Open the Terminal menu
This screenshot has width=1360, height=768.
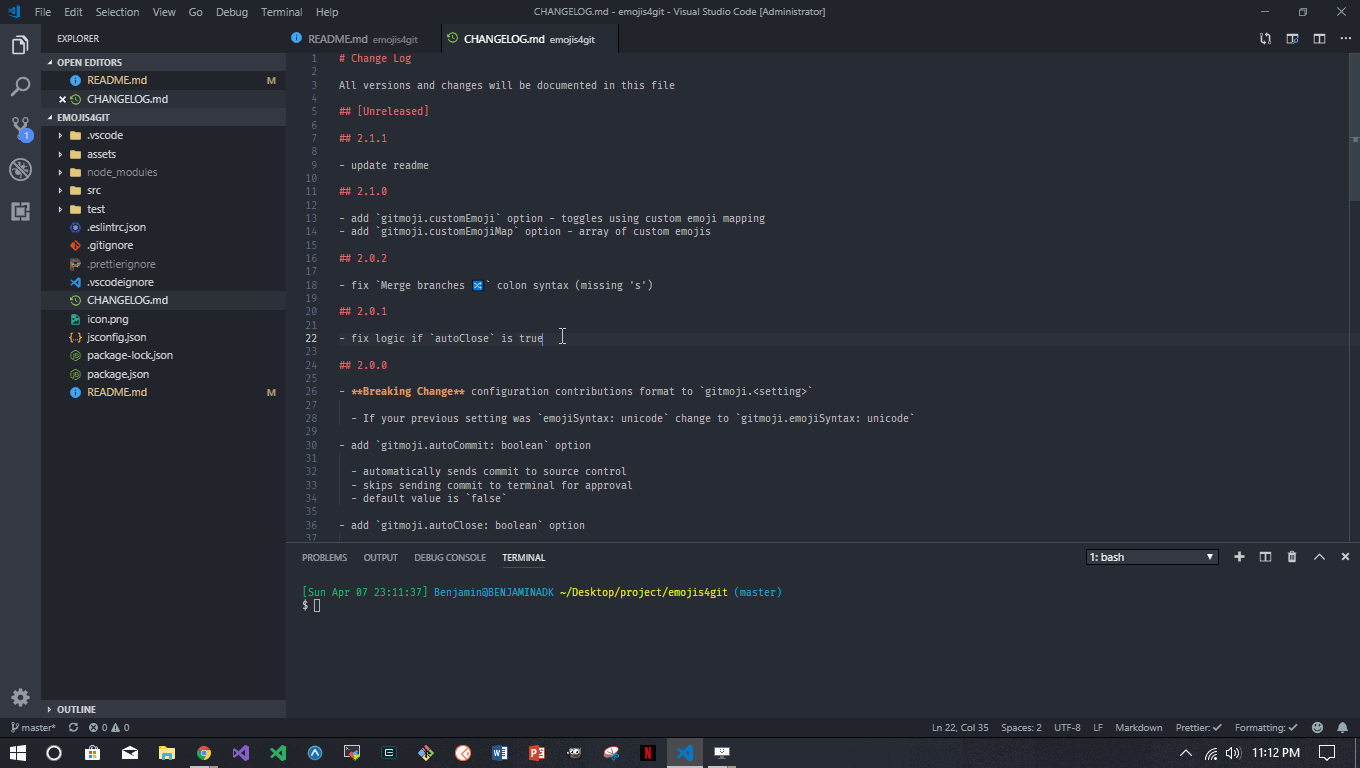(281, 12)
